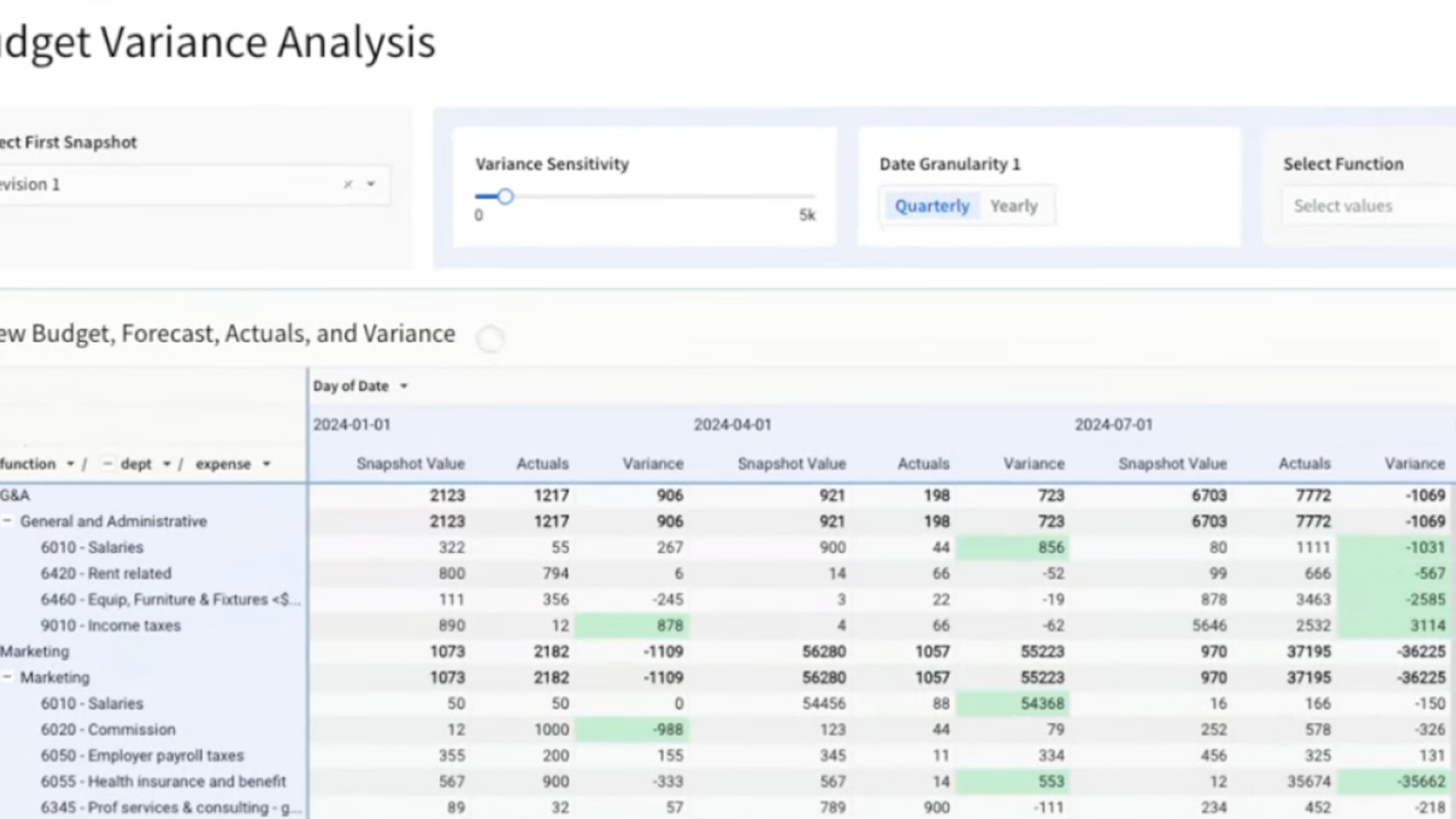Select Quarterly date granularity
This screenshot has height=819, width=1456.
click(932, 206)
